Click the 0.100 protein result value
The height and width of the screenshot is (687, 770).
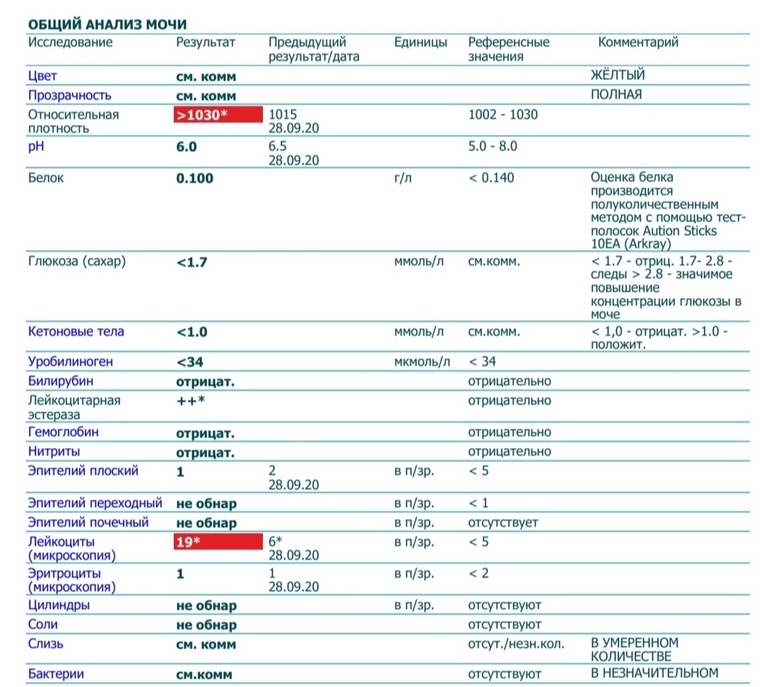click(194, 179)
